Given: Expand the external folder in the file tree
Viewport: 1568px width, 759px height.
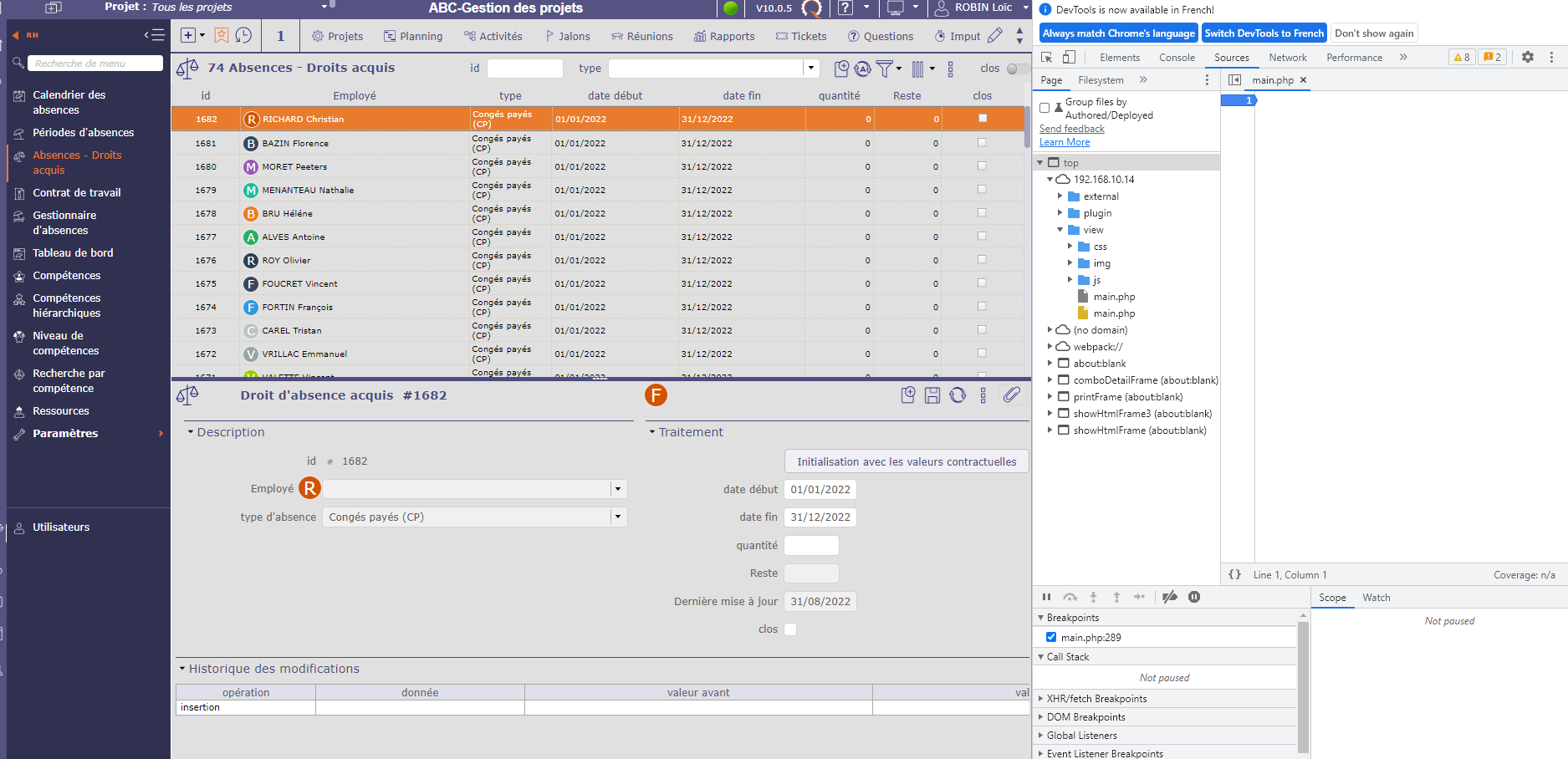Looking at the screenshot, I should point(1060,196).
